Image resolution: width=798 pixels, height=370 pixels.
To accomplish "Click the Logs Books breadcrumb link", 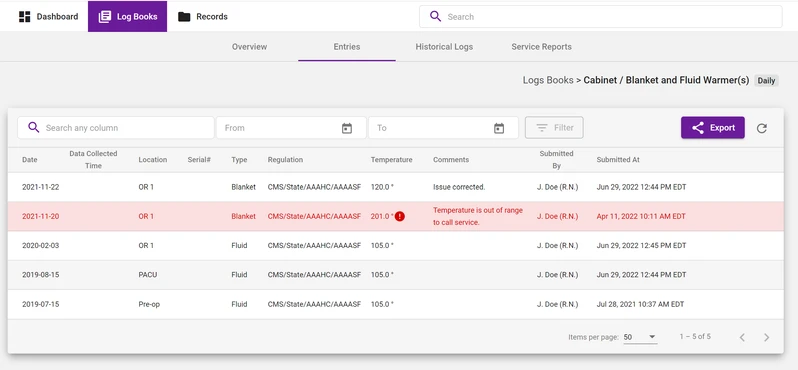I will (548, 80).
